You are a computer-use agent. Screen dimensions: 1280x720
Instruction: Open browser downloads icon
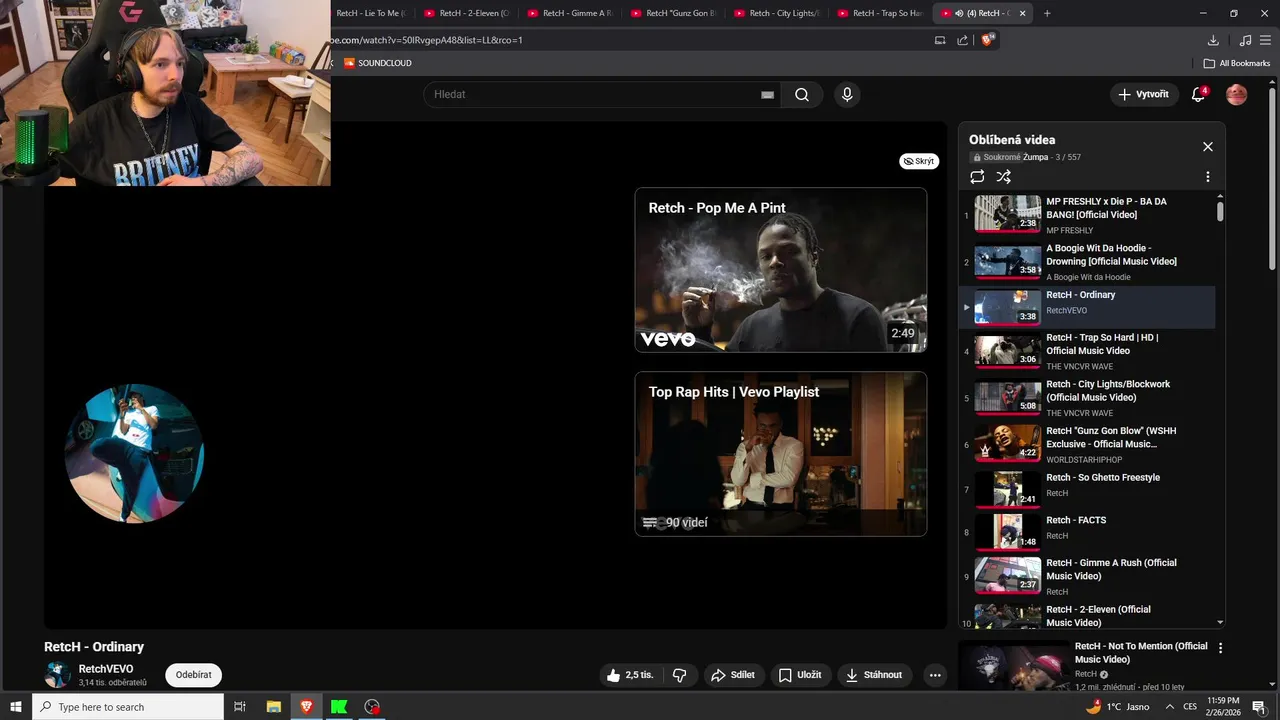coord(1213,40)
